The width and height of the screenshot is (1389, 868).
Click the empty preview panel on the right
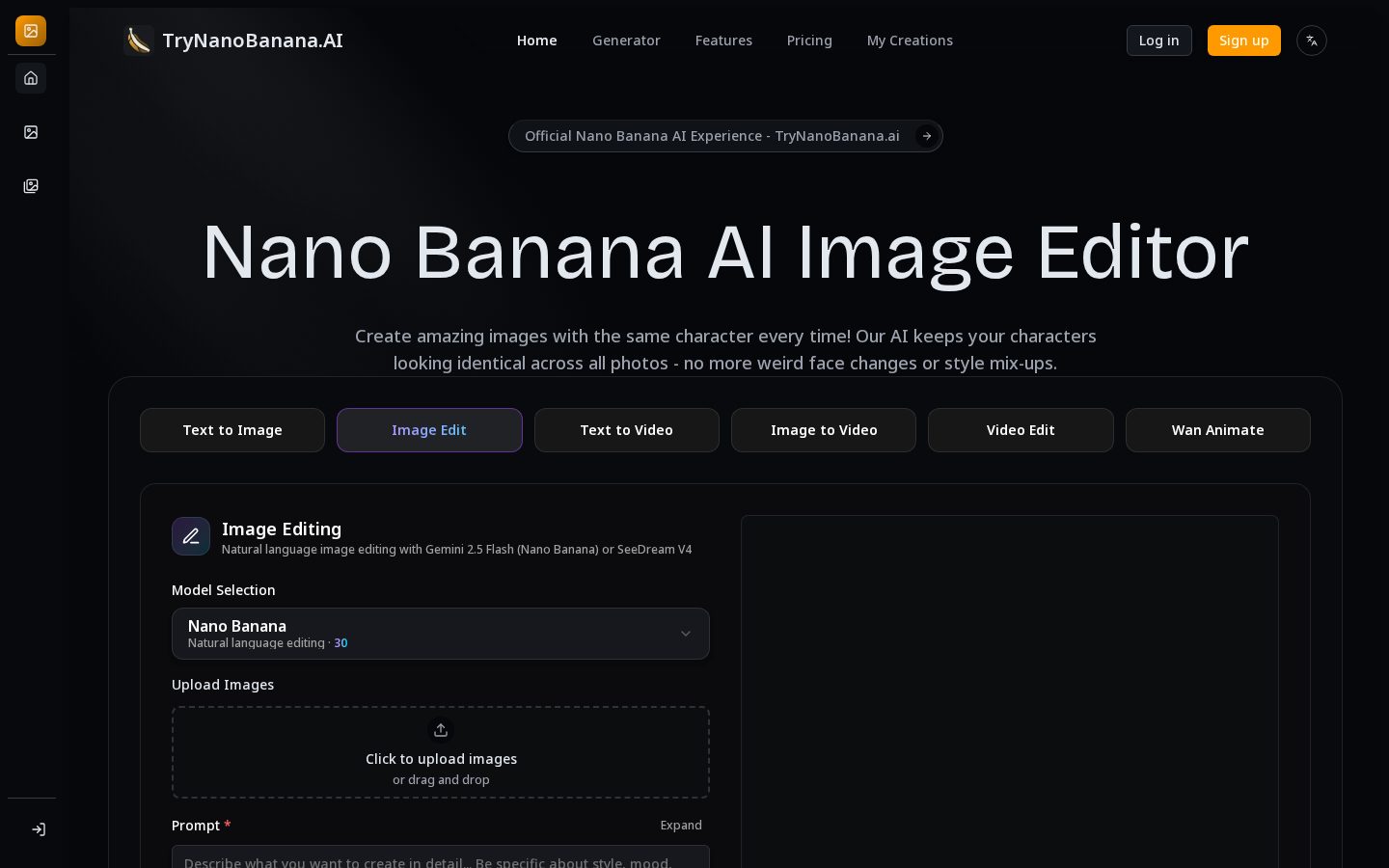coord(1010,692)
